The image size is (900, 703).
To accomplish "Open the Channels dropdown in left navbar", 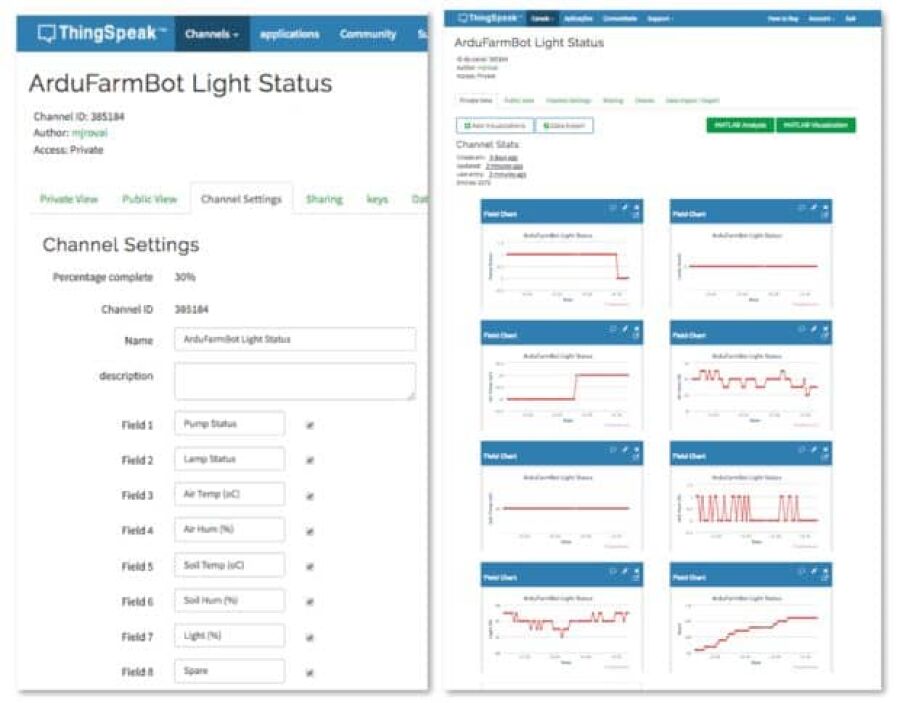I will pos(212,34).
